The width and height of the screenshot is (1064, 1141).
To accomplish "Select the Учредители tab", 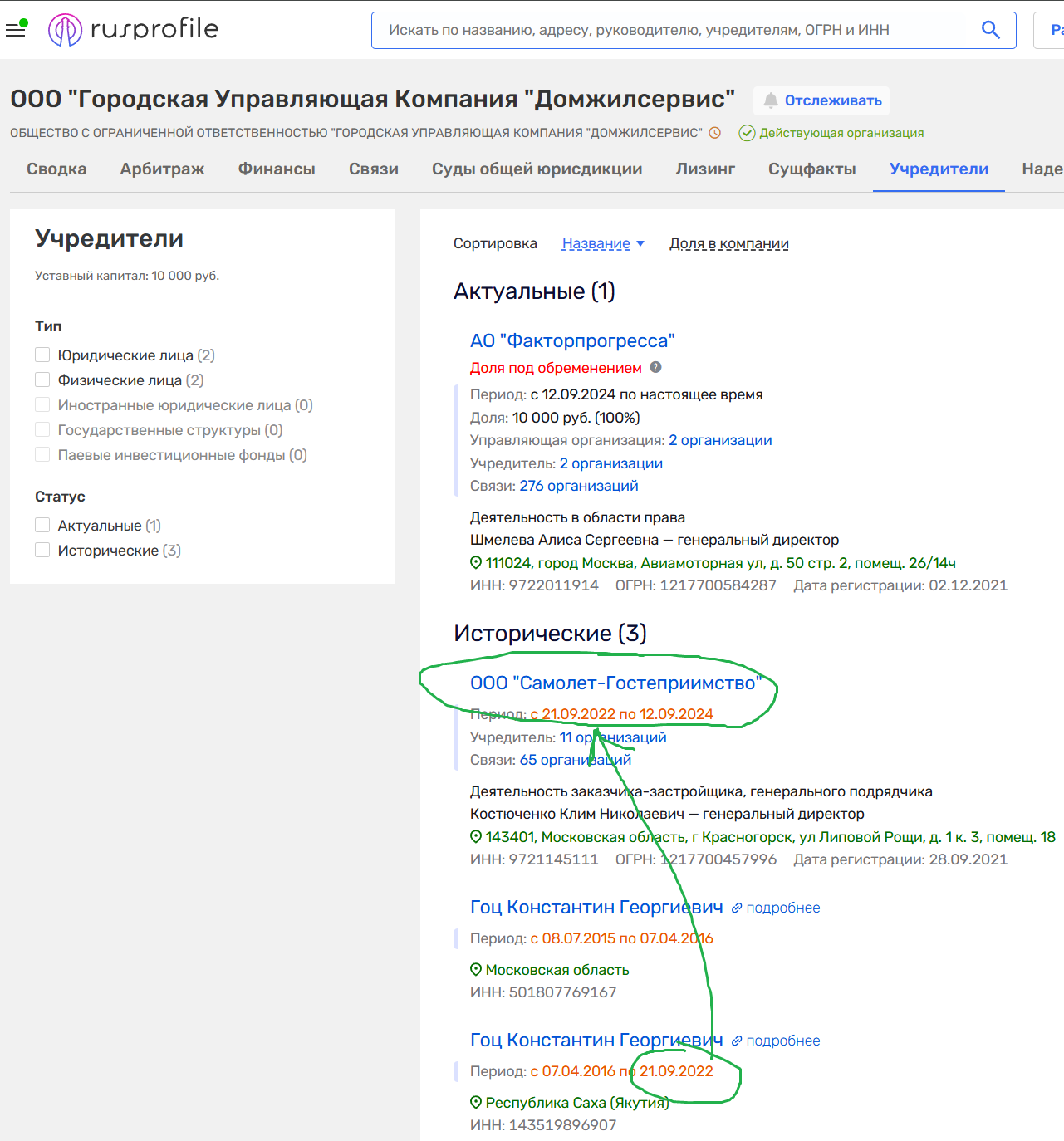I will point(939,169).
